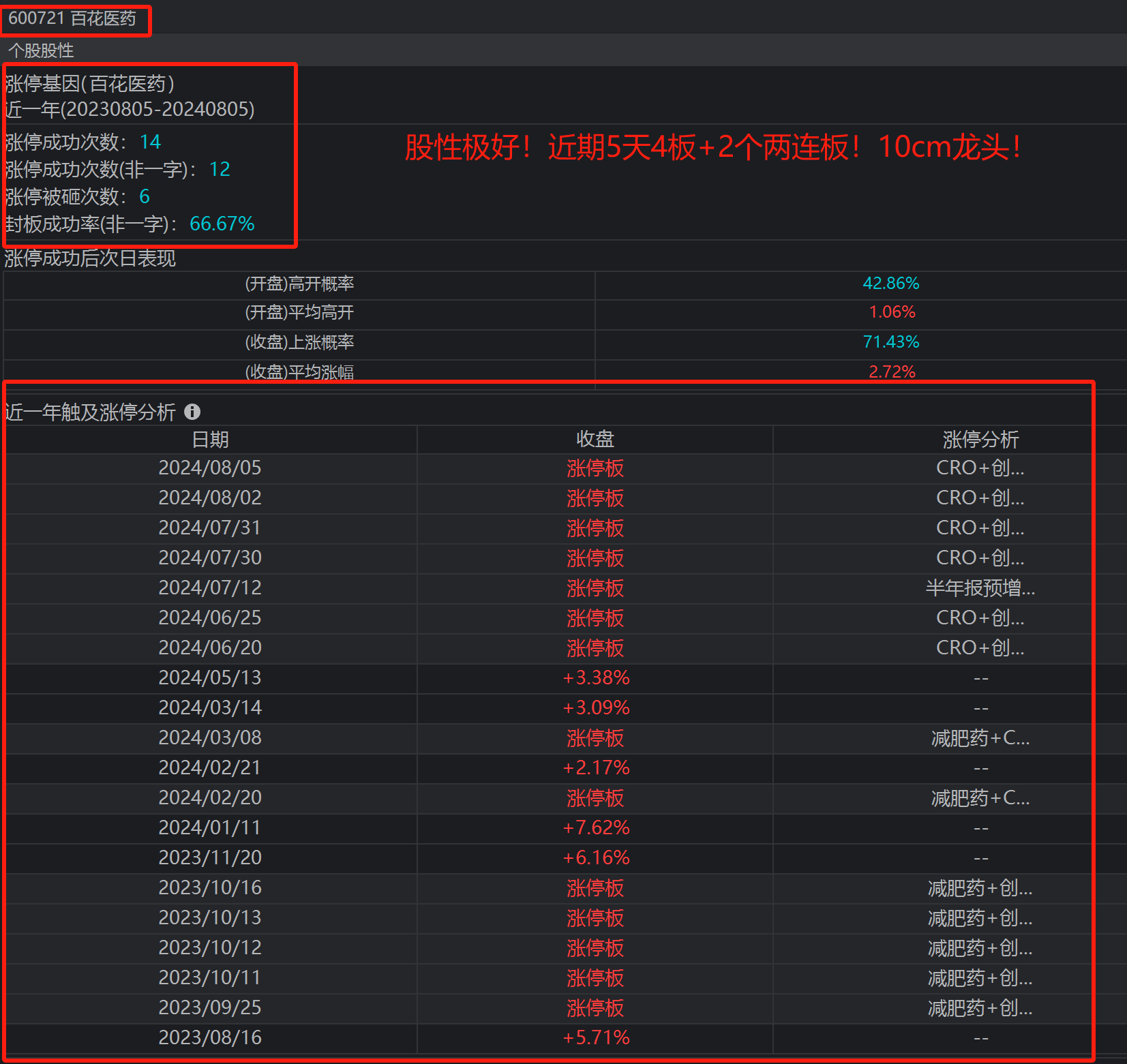Click 涨停板 cell in 2023/09/25 row
Image resolution: width=1127 pixels, height=1064 pixels.
(595, 1007)
